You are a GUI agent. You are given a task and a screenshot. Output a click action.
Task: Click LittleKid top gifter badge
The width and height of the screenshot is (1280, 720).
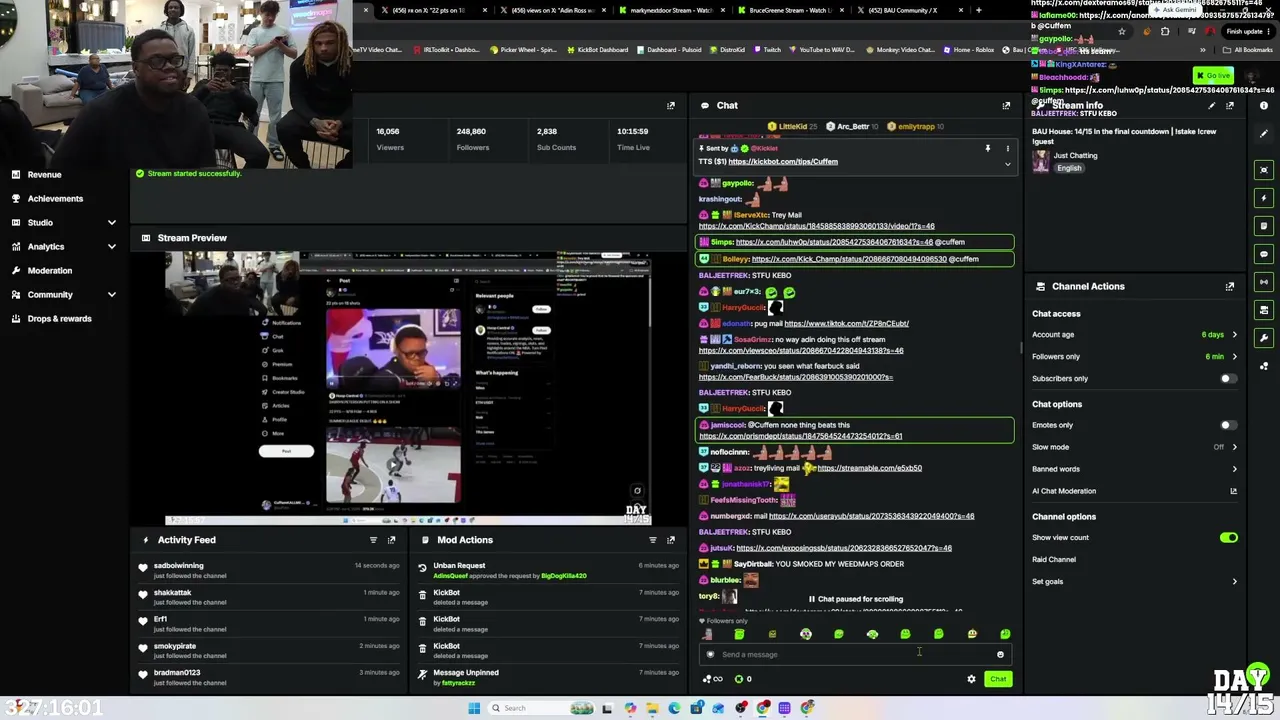[x=792, y=127]
